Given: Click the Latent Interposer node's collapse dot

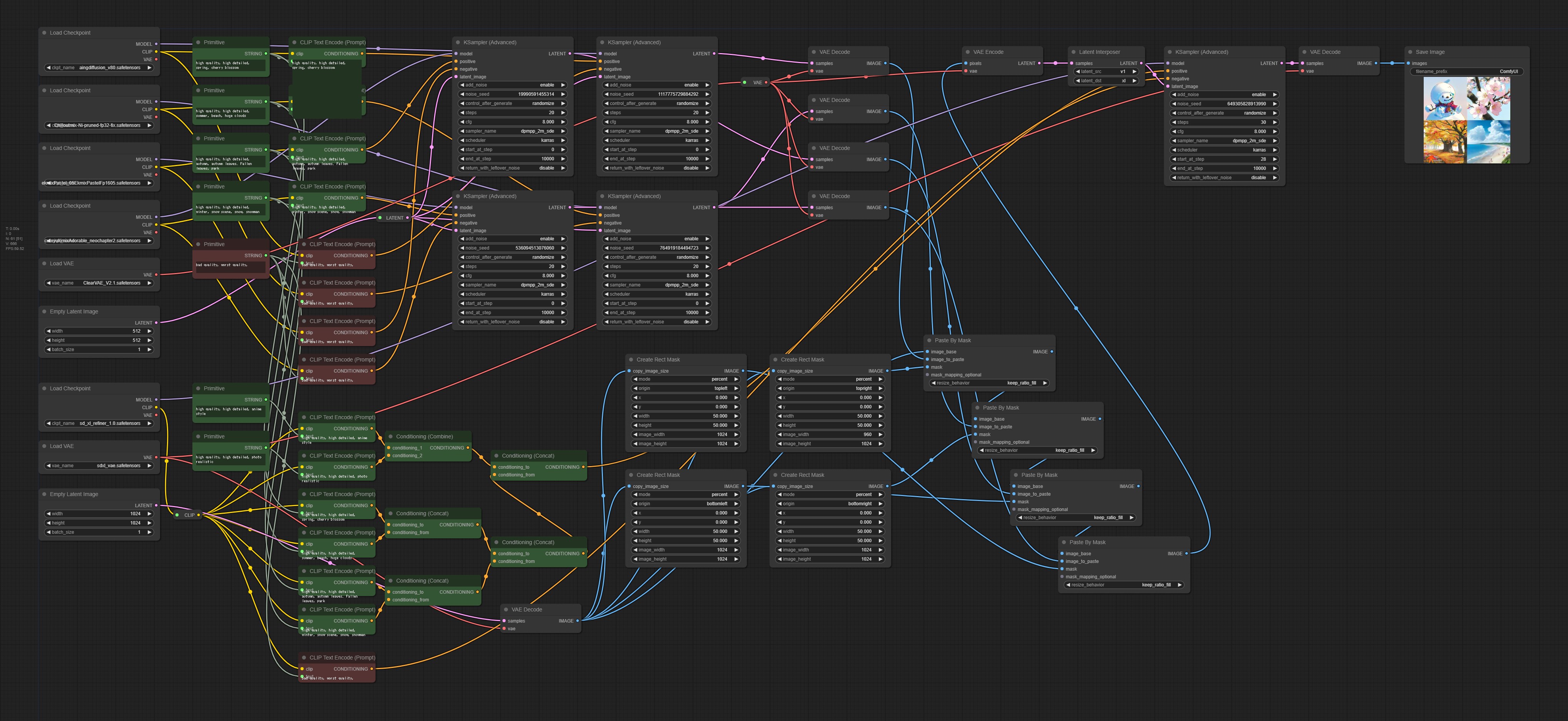Looking at the screenshot, I should (1073, 52).
